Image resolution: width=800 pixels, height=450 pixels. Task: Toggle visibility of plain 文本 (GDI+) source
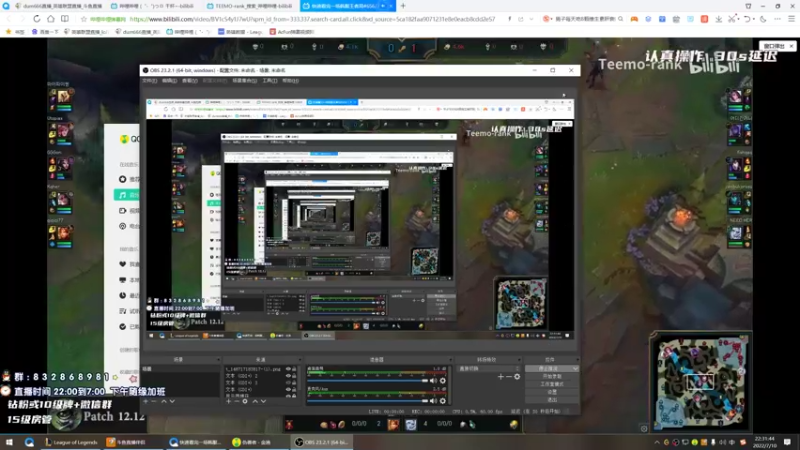tap(288, 389)
